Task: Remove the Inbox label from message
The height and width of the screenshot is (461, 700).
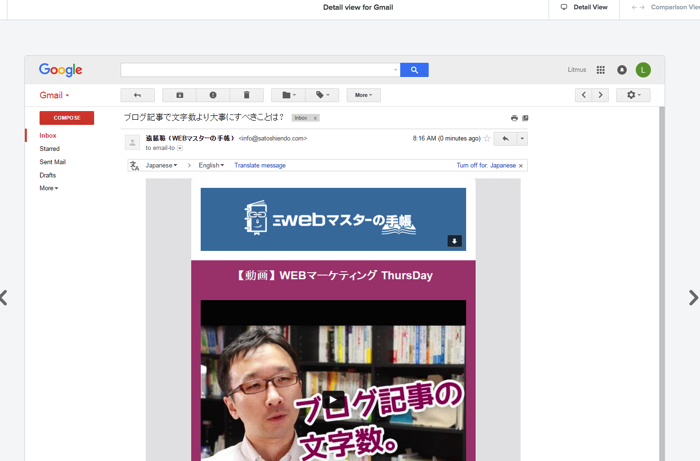Action: coord(315,118)
